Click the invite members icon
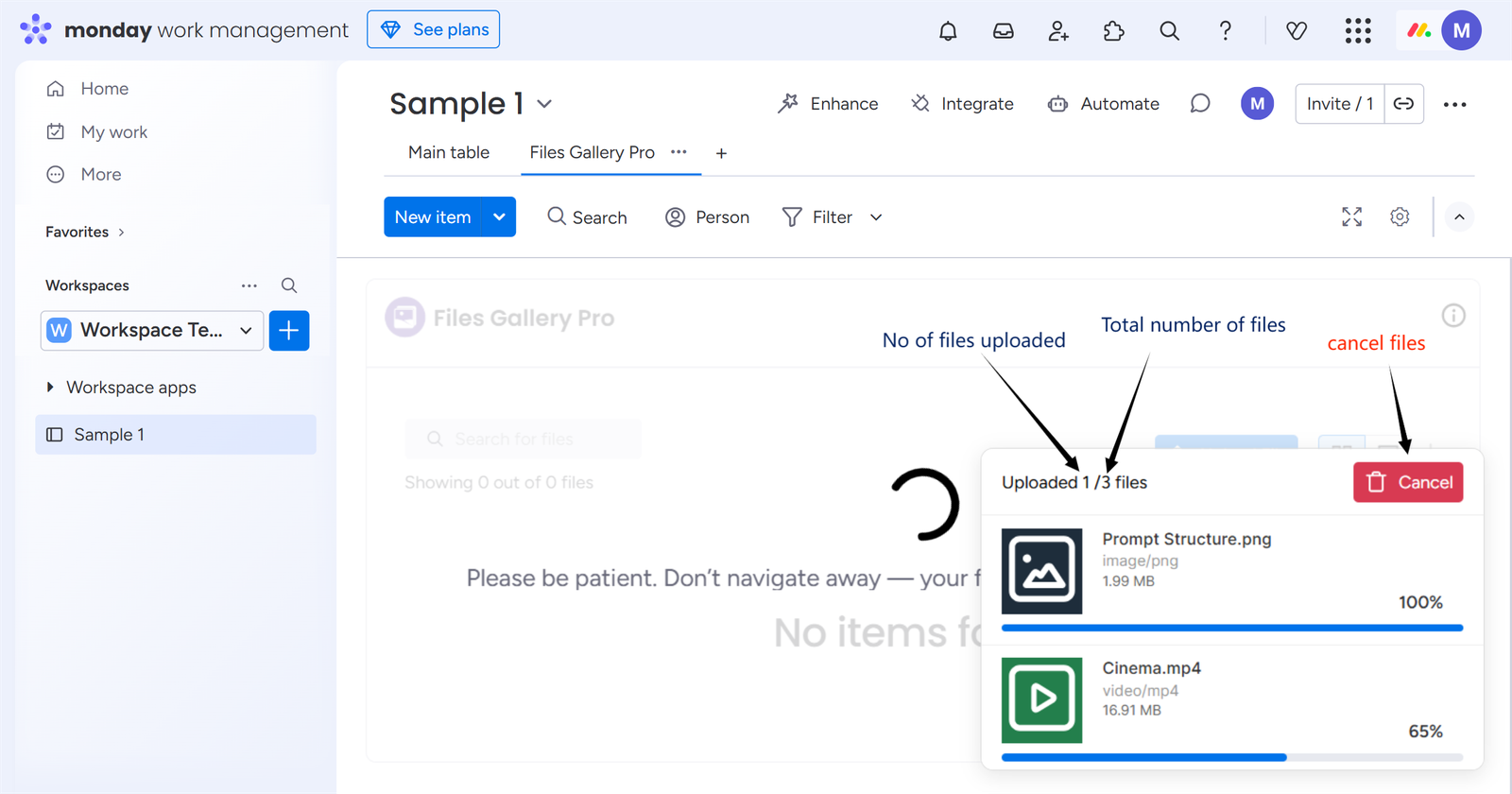 1058,31
